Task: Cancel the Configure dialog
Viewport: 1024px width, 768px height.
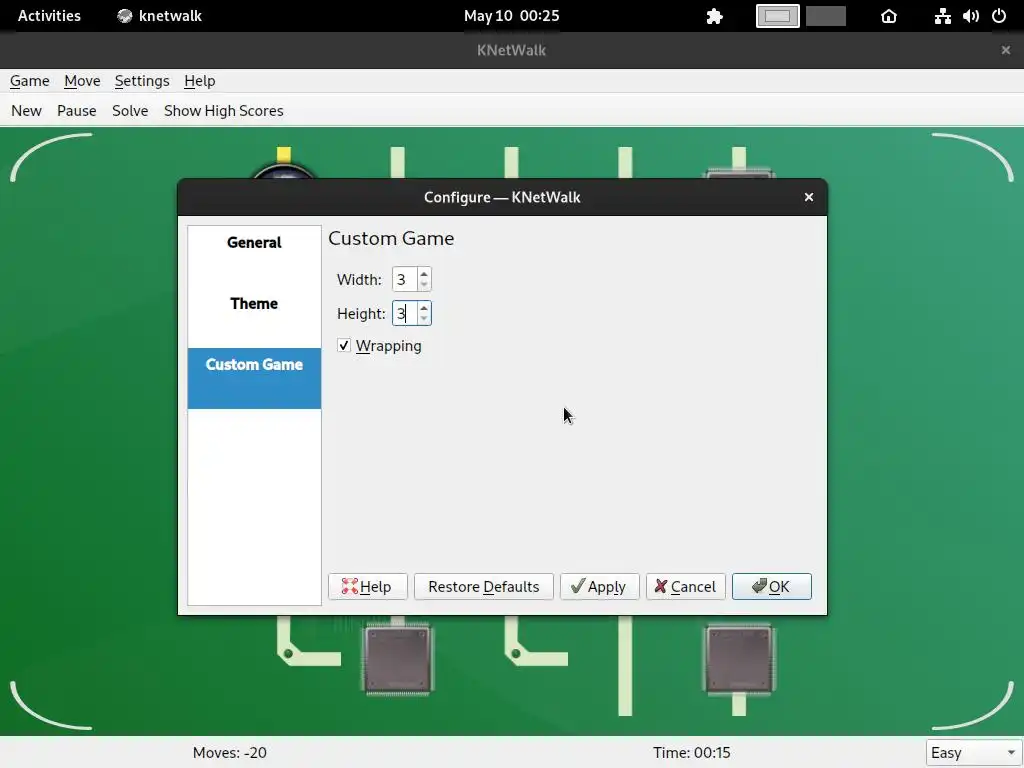Action: click(x=686, y=586)
